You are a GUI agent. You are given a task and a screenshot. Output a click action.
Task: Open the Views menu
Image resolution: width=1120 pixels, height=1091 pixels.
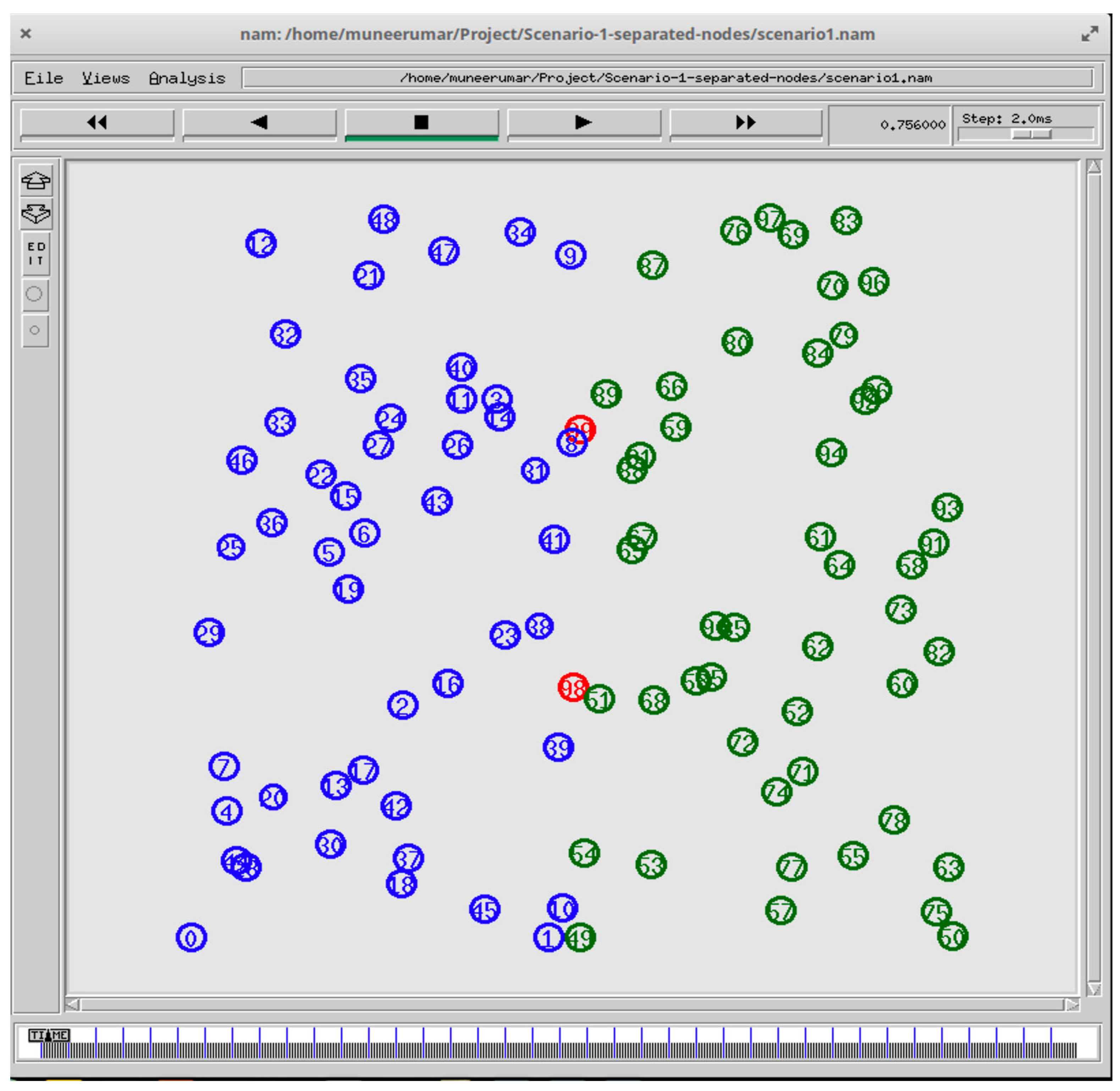tap(105, 78)
